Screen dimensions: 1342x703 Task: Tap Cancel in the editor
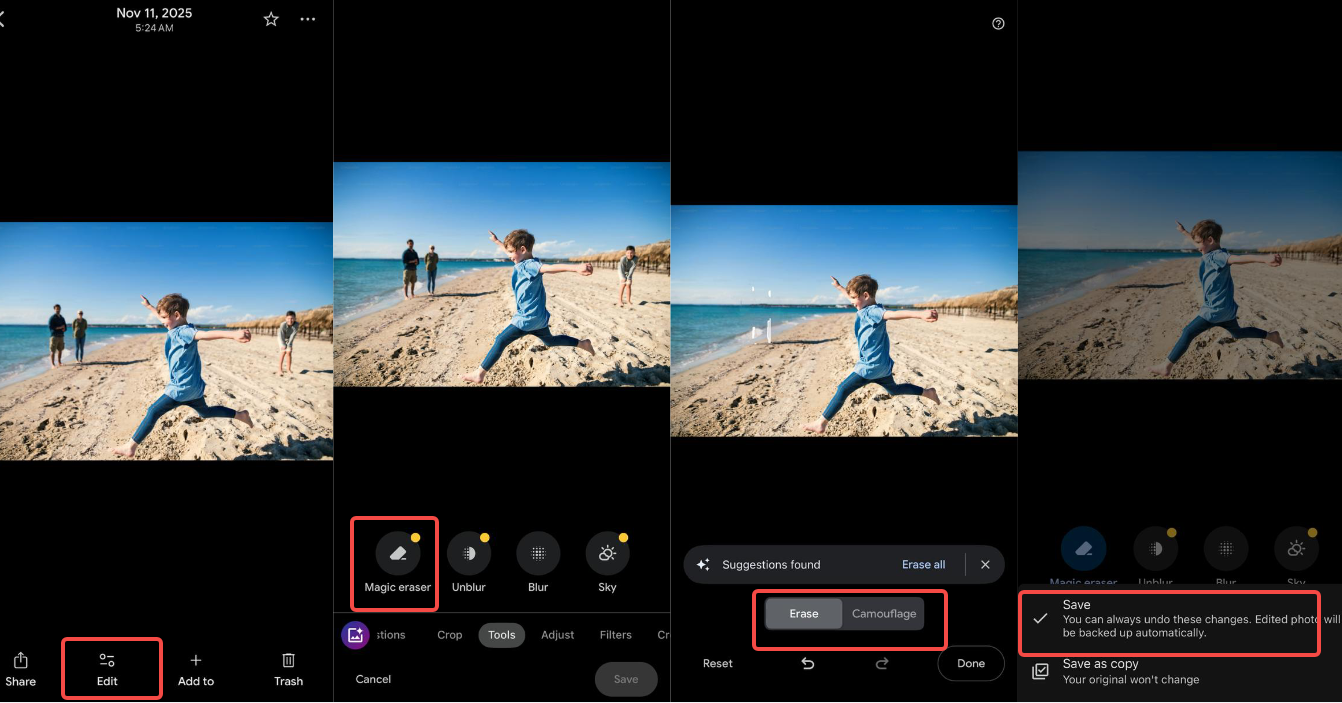pos(374,679)
